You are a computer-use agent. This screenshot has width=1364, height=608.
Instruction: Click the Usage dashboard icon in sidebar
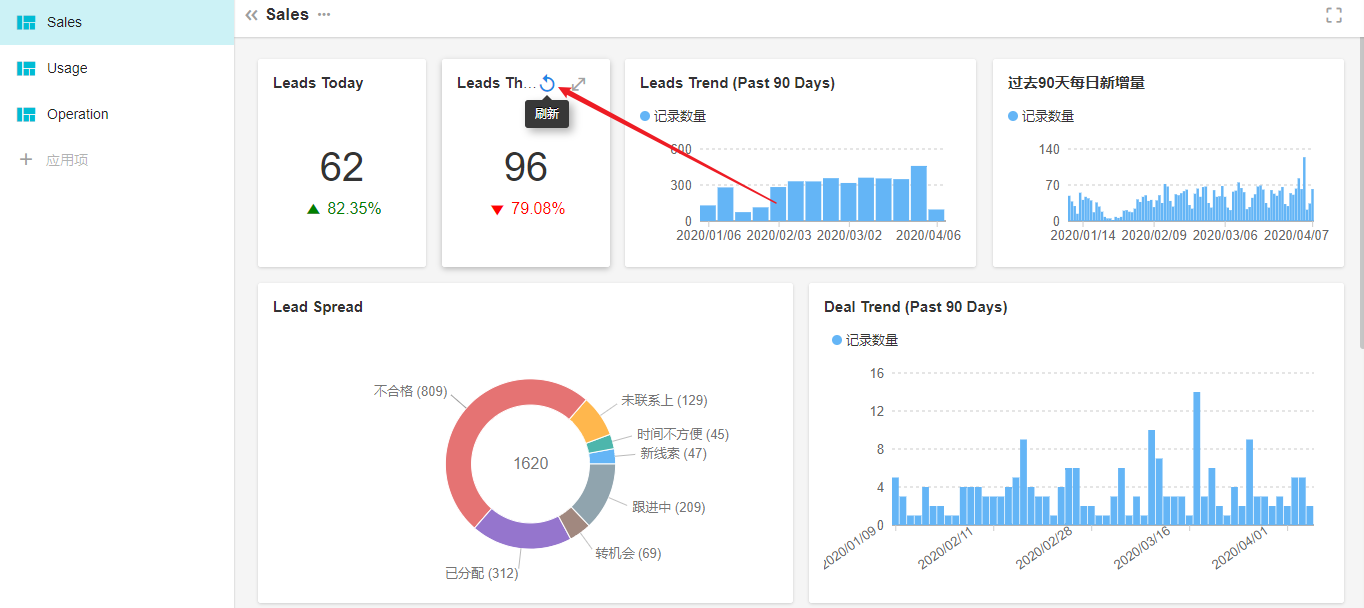tap(26, 68)
